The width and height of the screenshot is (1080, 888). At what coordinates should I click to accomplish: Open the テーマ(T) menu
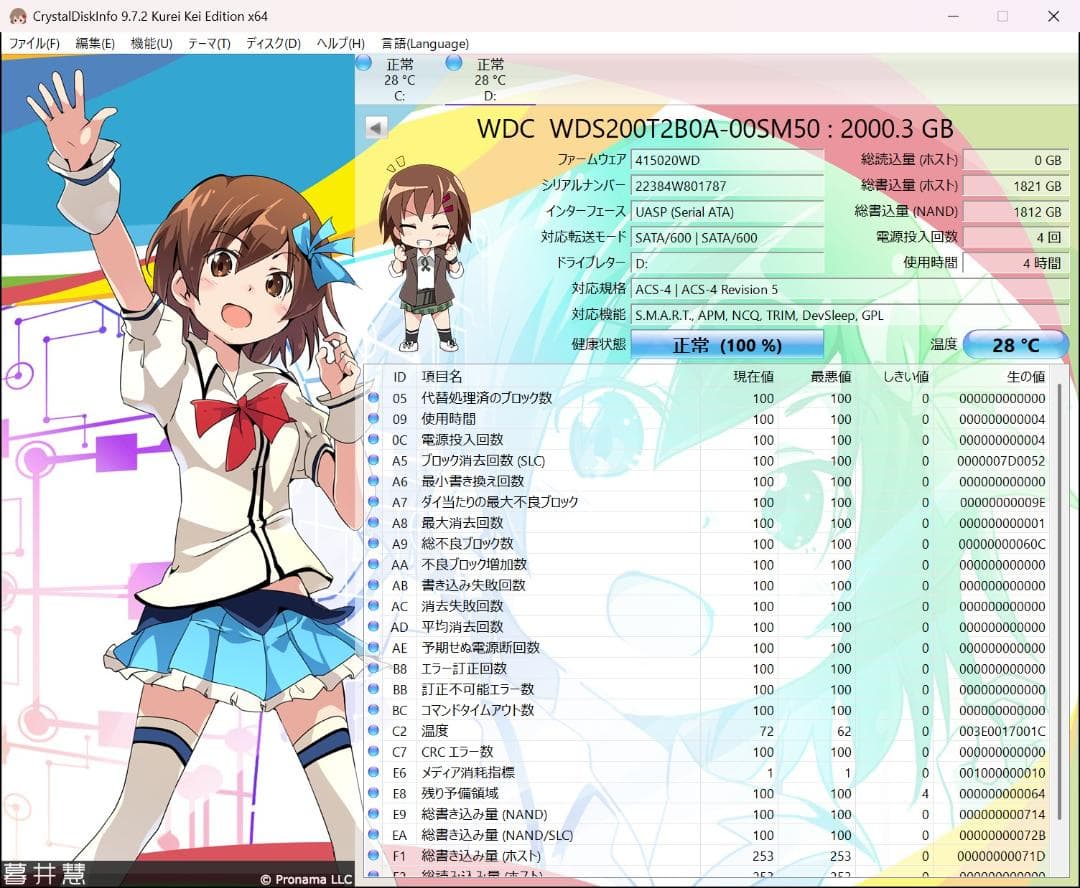pos(209,43)
